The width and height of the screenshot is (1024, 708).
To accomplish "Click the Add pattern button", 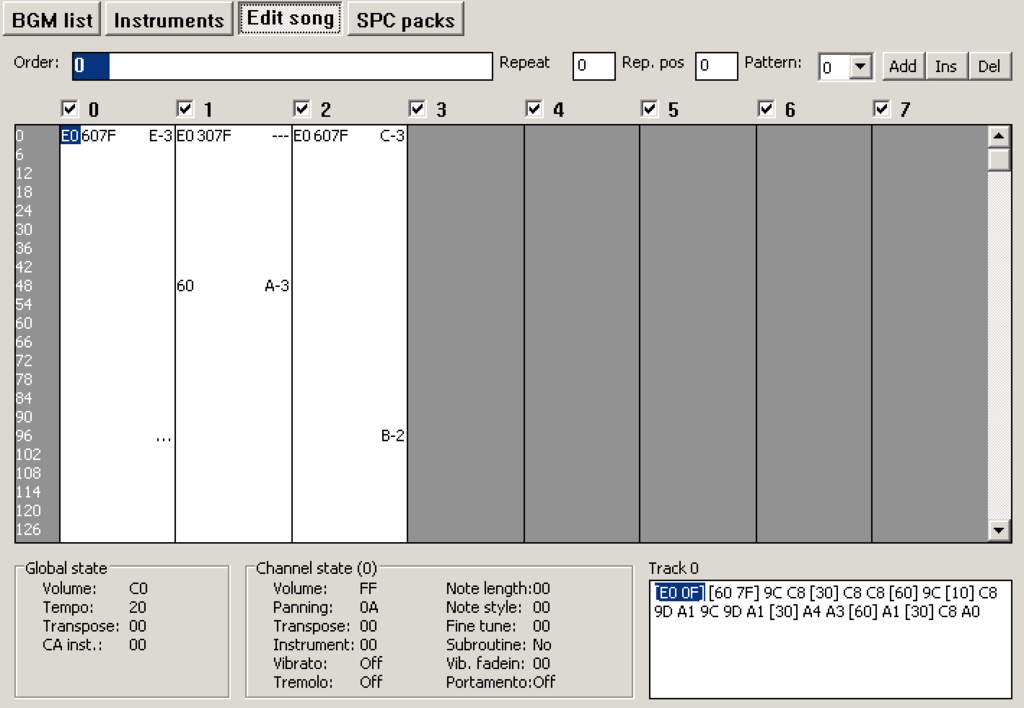I will point(903,66).
